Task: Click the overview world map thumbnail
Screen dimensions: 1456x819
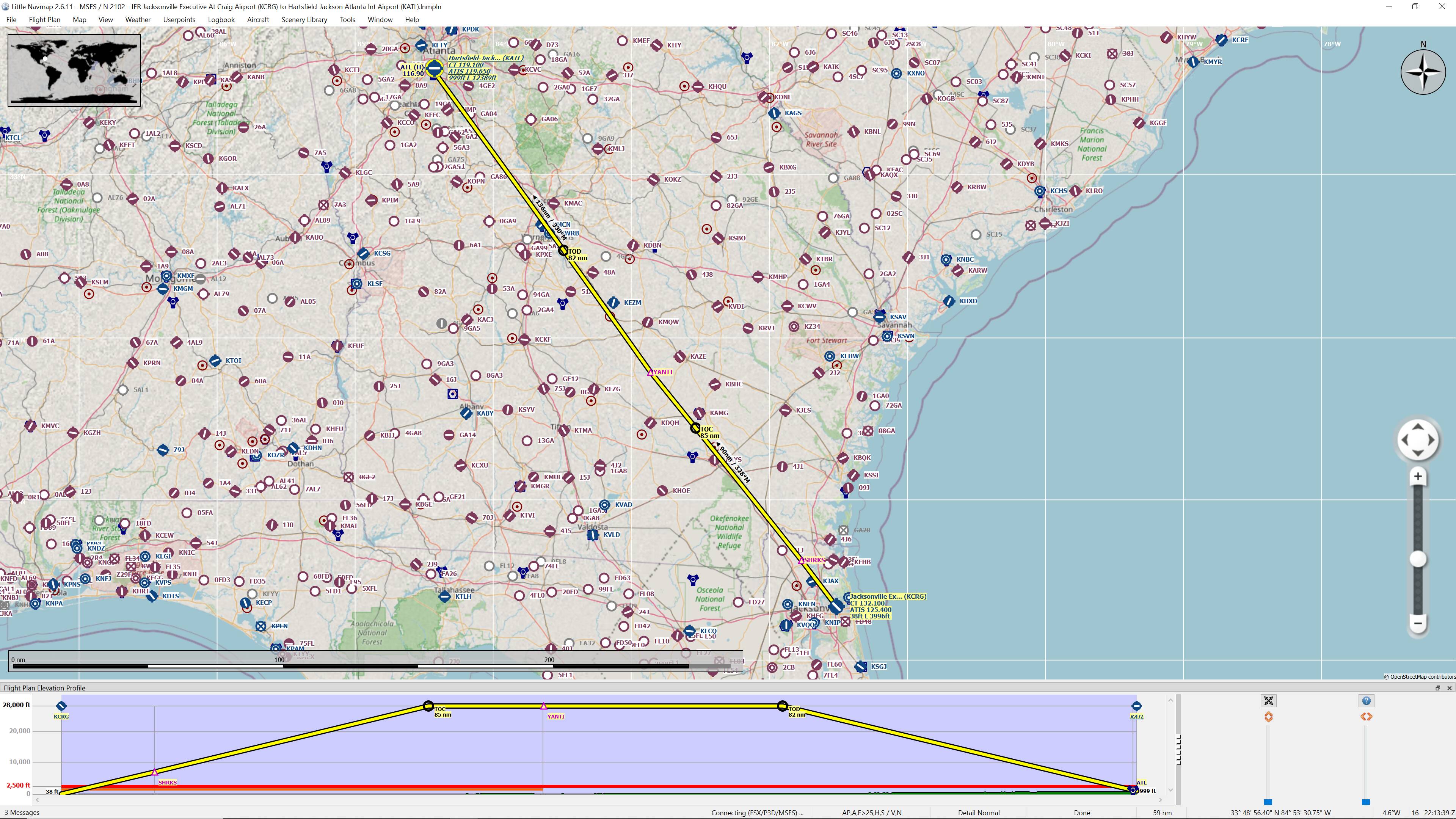Action: pyautogui.click(x=74, y=70)
